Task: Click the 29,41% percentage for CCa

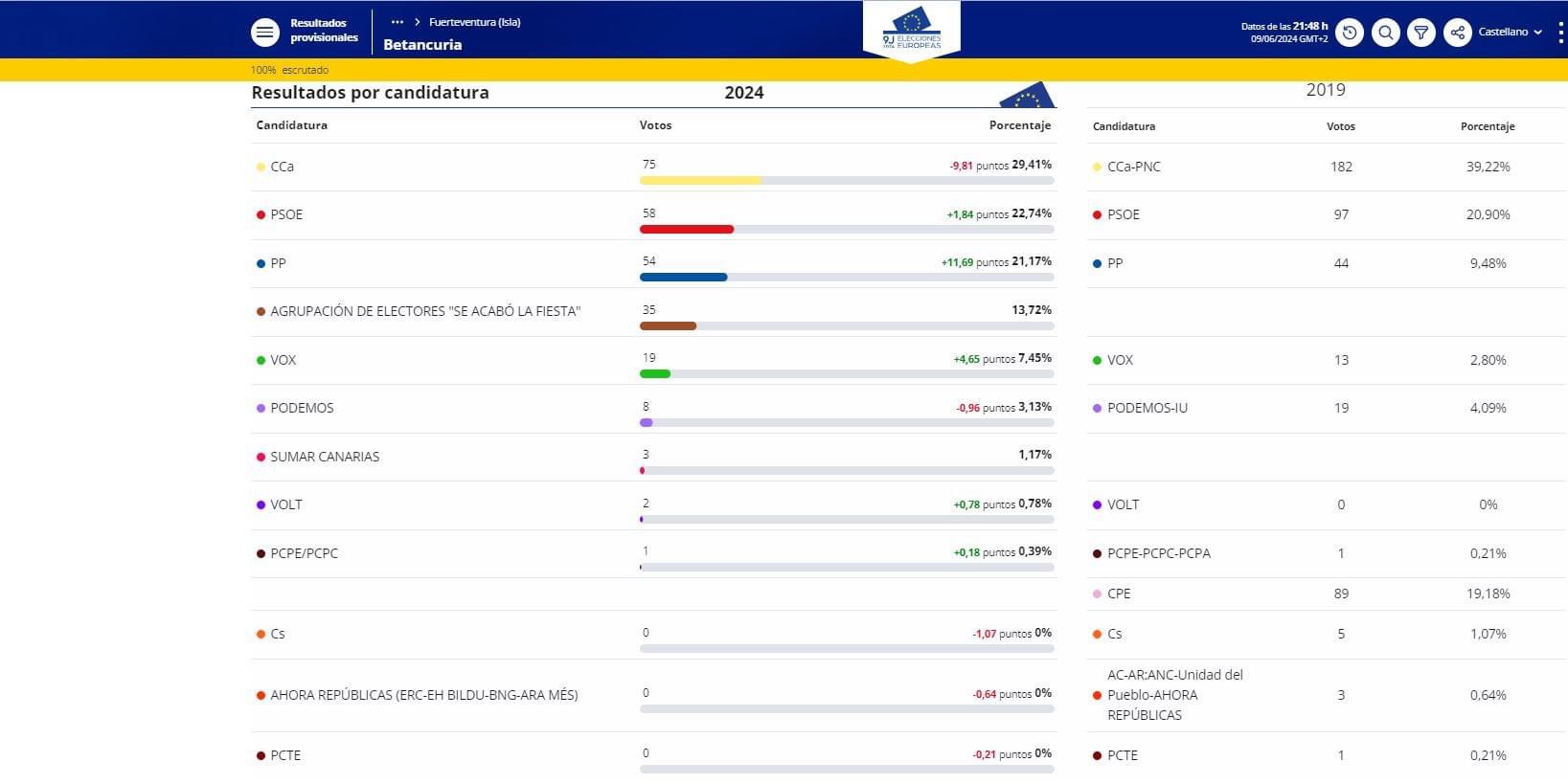Action: pyautogui.click(x=1032, y=165)
